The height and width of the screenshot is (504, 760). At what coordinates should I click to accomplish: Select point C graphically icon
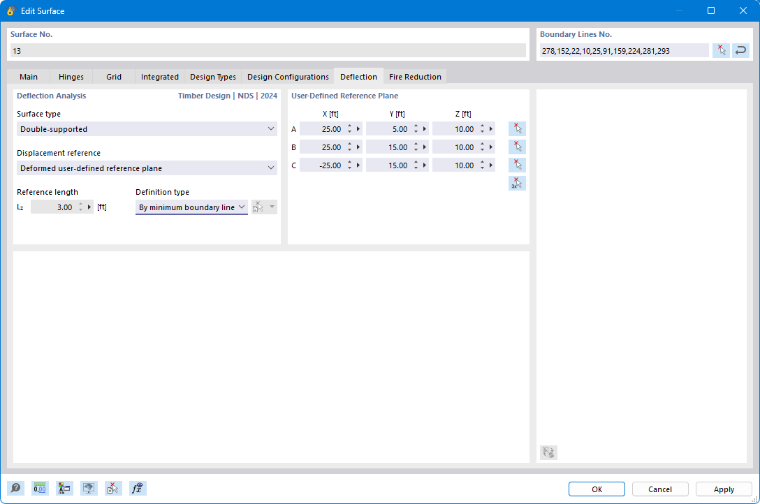(x=517, y=165)
